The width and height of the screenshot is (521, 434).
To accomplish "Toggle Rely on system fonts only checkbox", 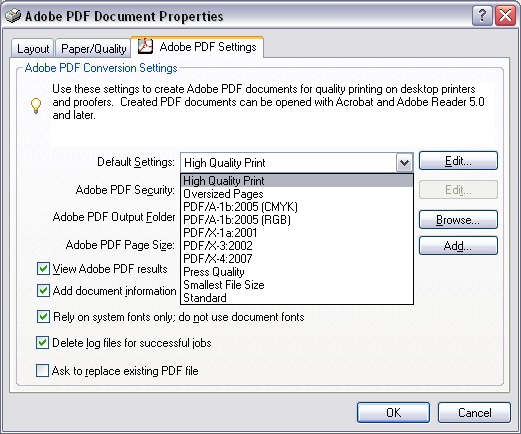I will tap(43, 316).
